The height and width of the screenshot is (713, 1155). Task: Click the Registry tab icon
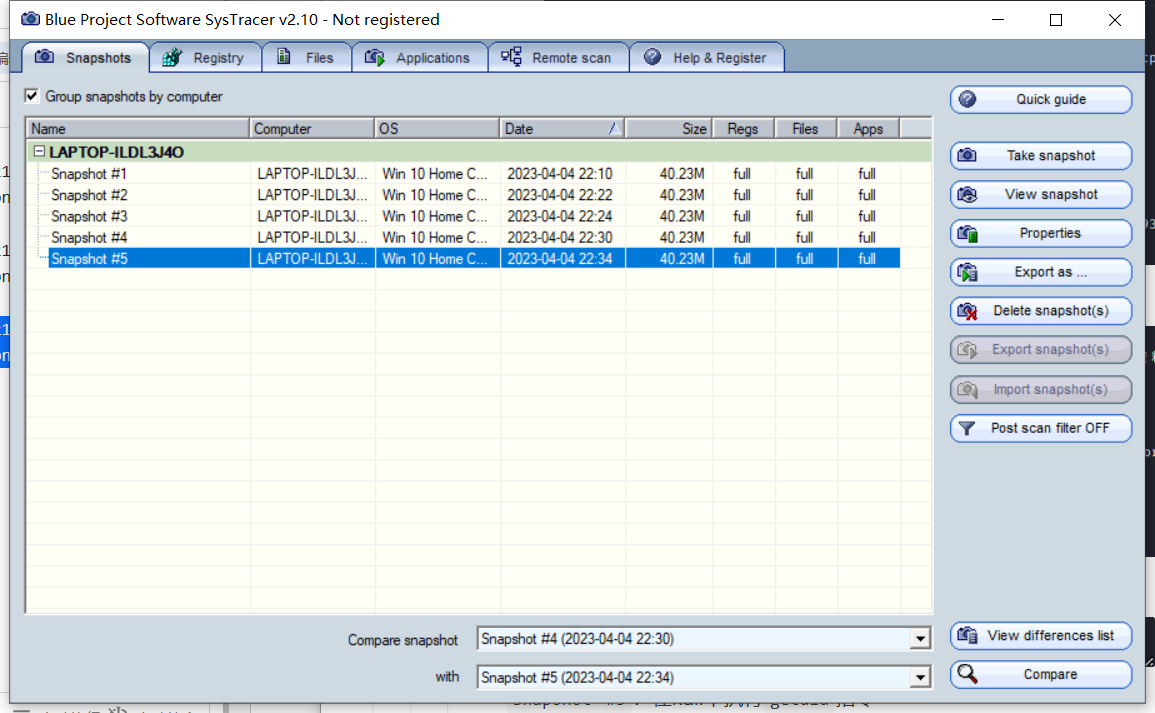pos(172,57)
